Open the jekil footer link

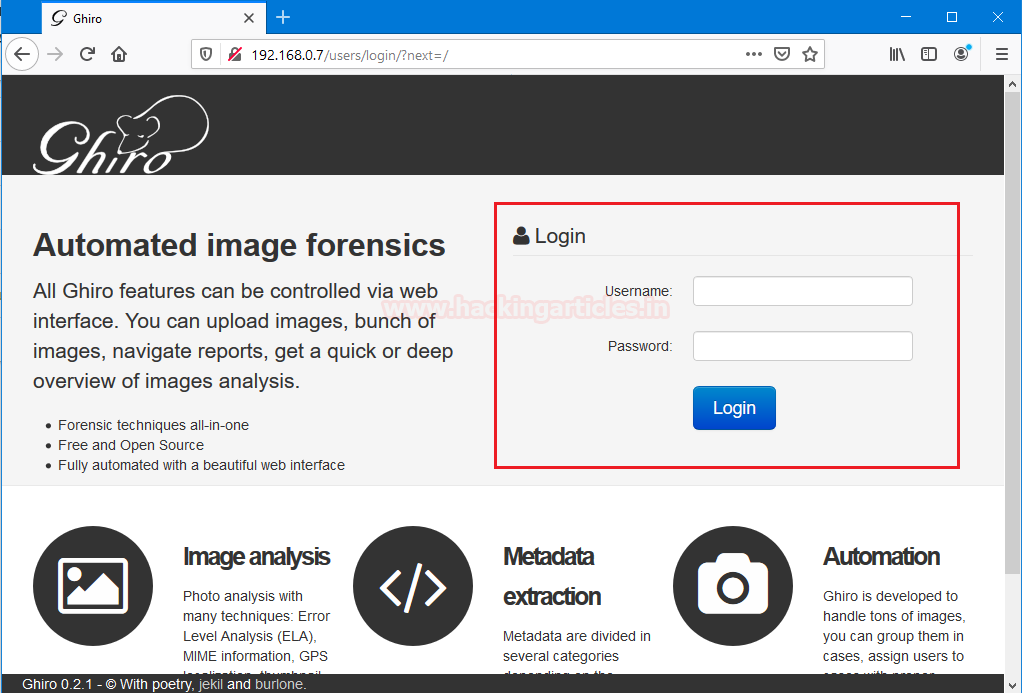211,685
